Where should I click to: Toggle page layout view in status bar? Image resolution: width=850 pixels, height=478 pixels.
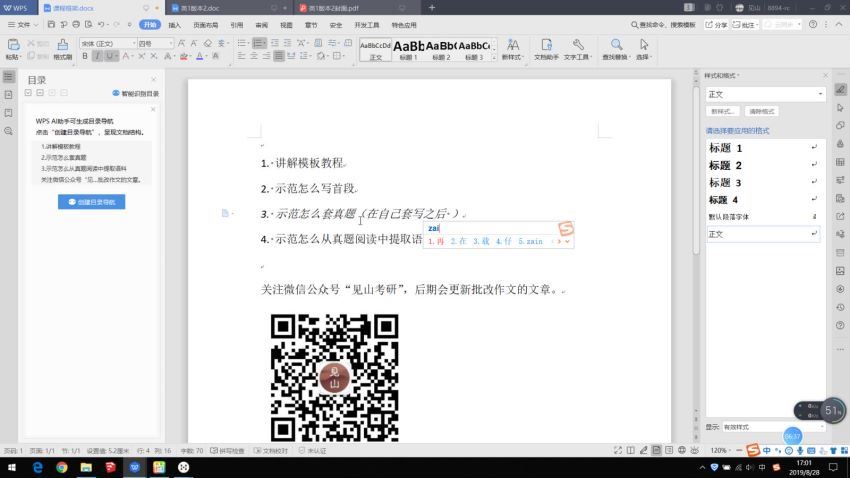[x=656, y=450]
